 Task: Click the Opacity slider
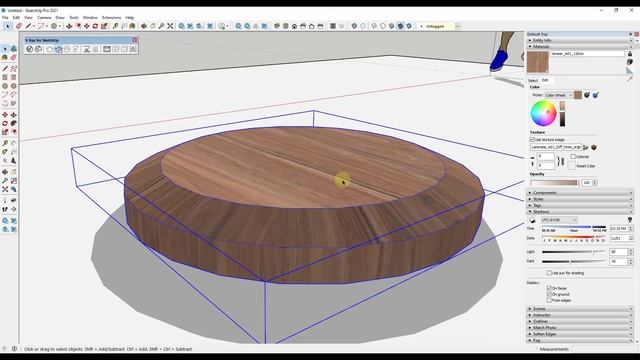(x=554, y=183)
